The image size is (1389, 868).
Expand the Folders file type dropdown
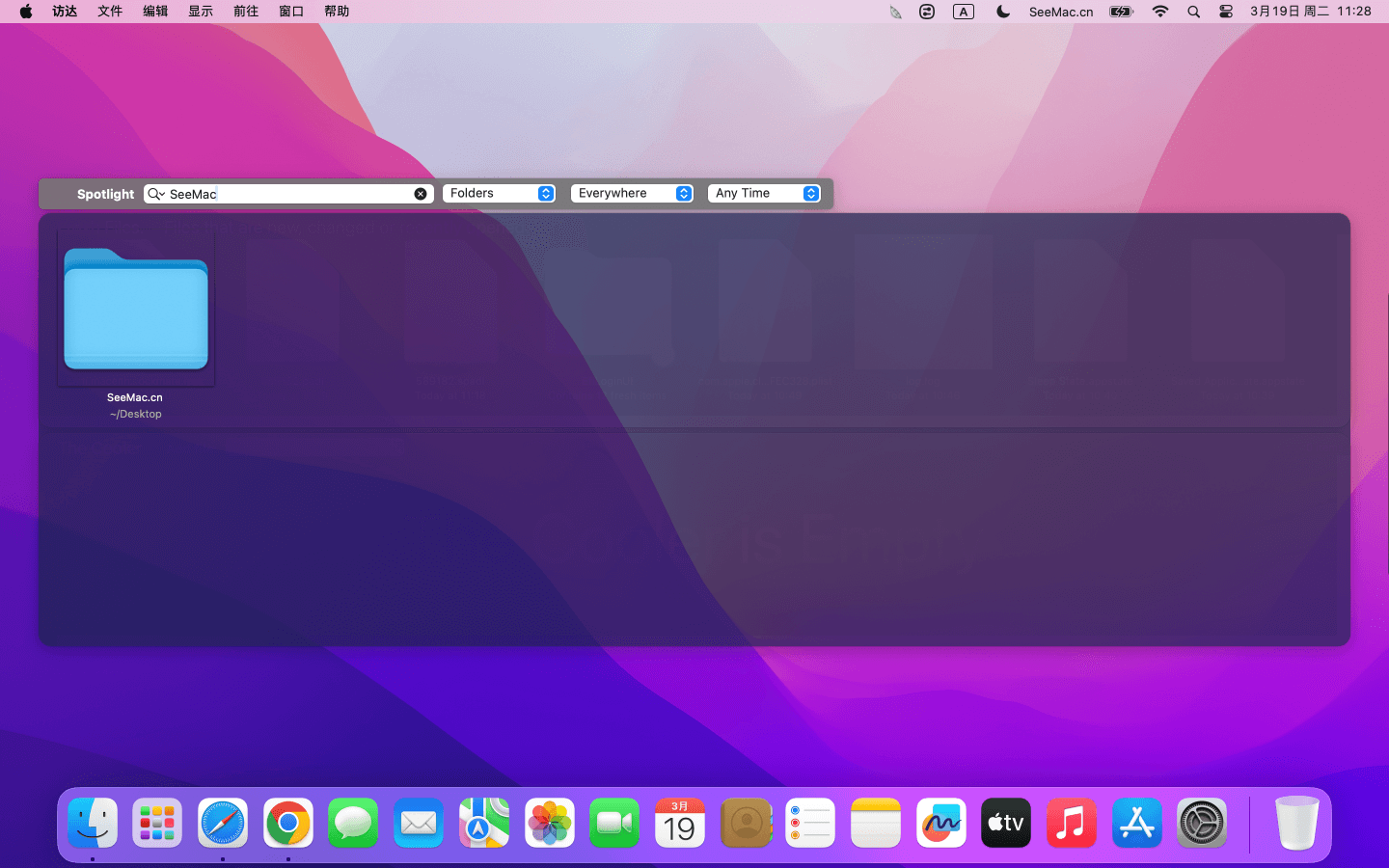499,194
